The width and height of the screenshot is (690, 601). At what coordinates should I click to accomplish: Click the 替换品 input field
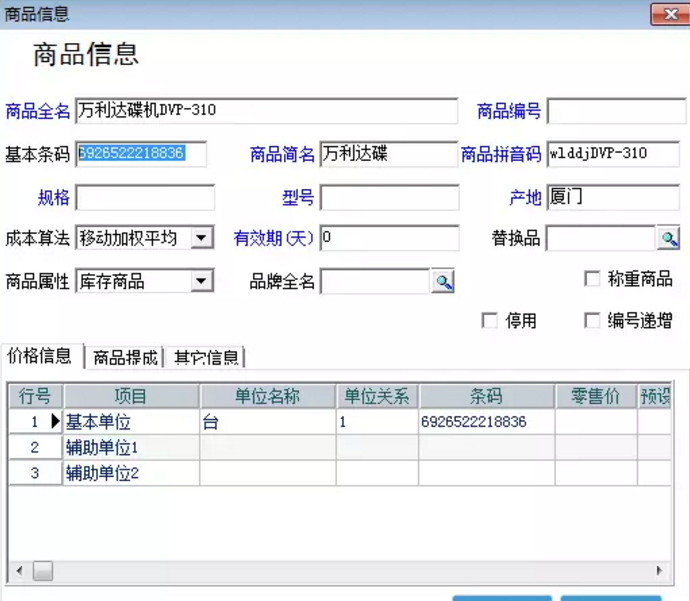pos(601,238)
